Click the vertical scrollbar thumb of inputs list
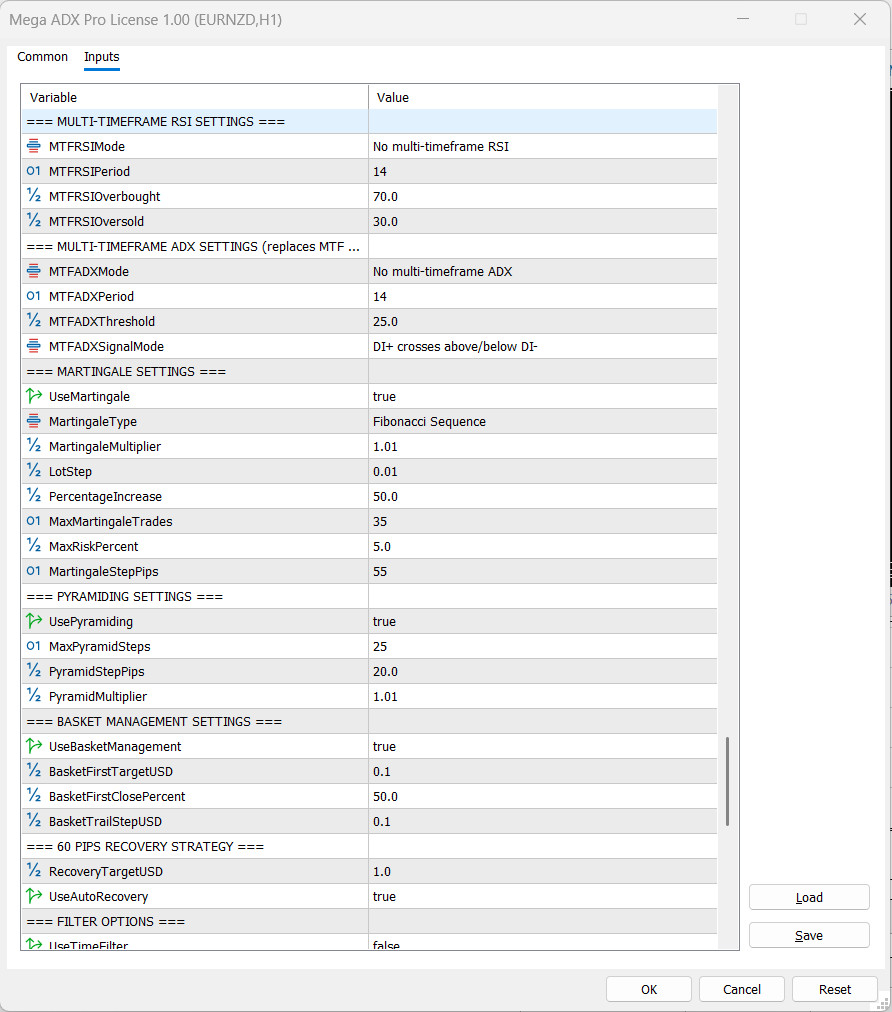This screenshot has height=1012, width=892. (x=727, y=781)
